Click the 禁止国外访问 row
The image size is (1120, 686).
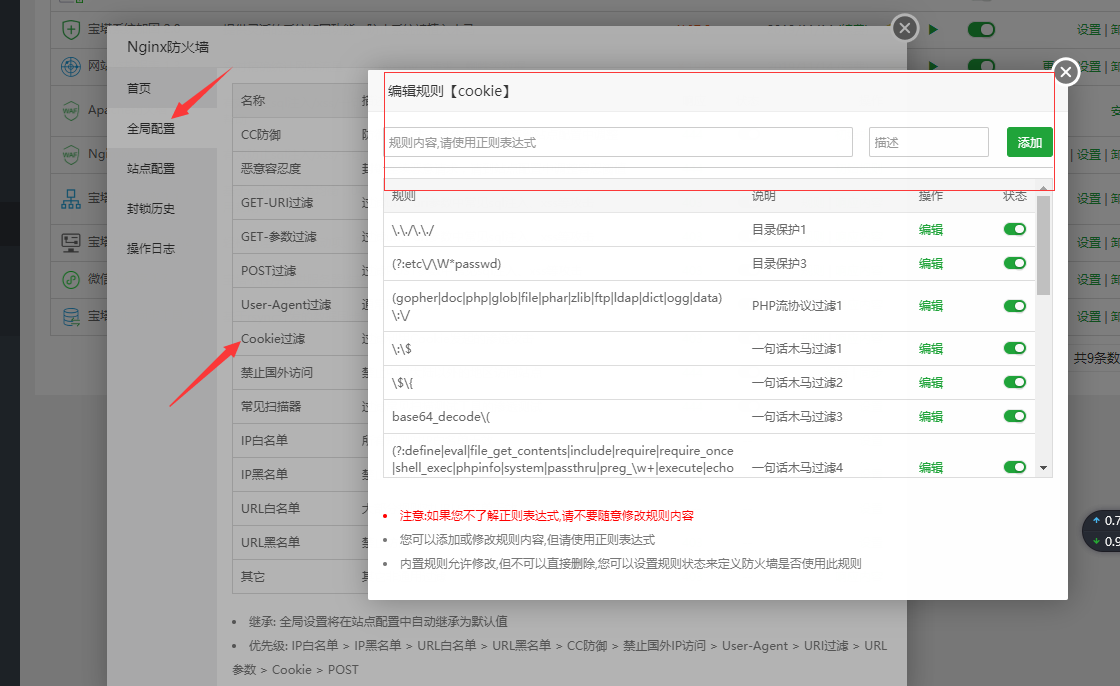(x=300, y=372)
